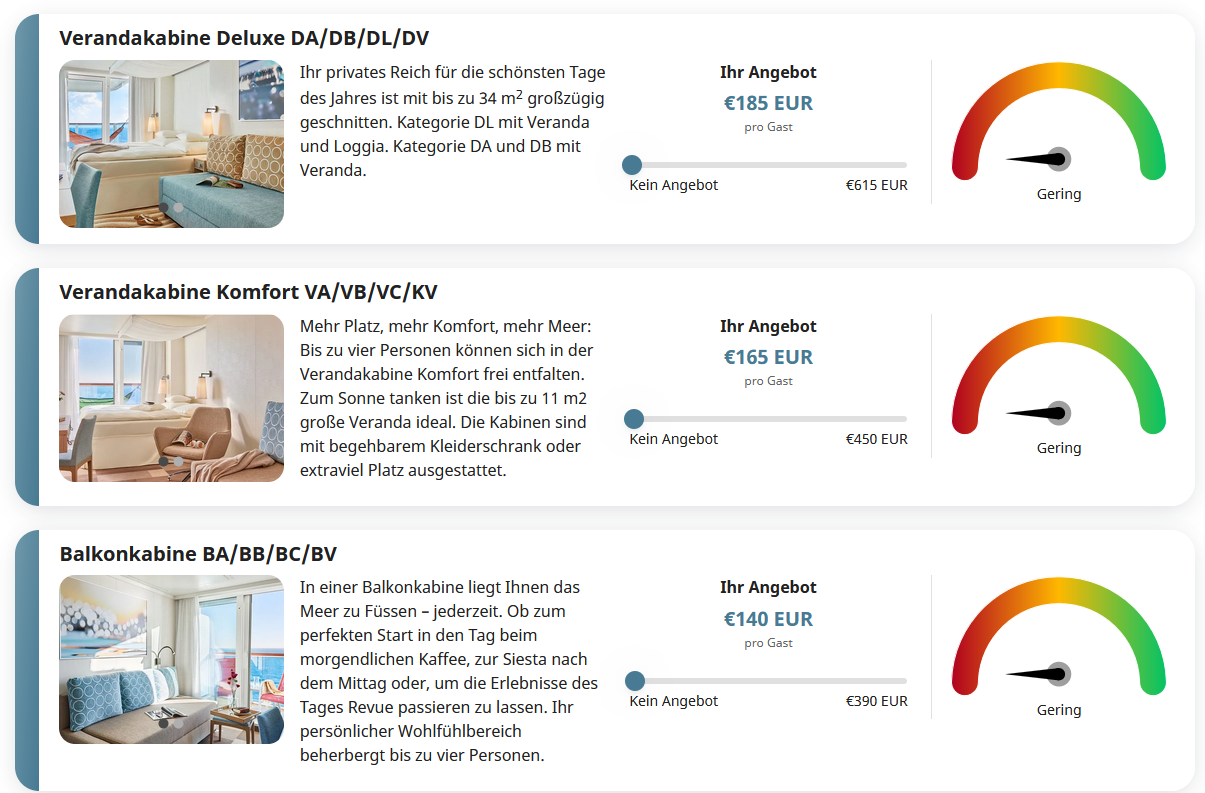Click the Verandakabine Komfort slider handle
Viewport: 1205px width, 793px height.
click(633, 419)
